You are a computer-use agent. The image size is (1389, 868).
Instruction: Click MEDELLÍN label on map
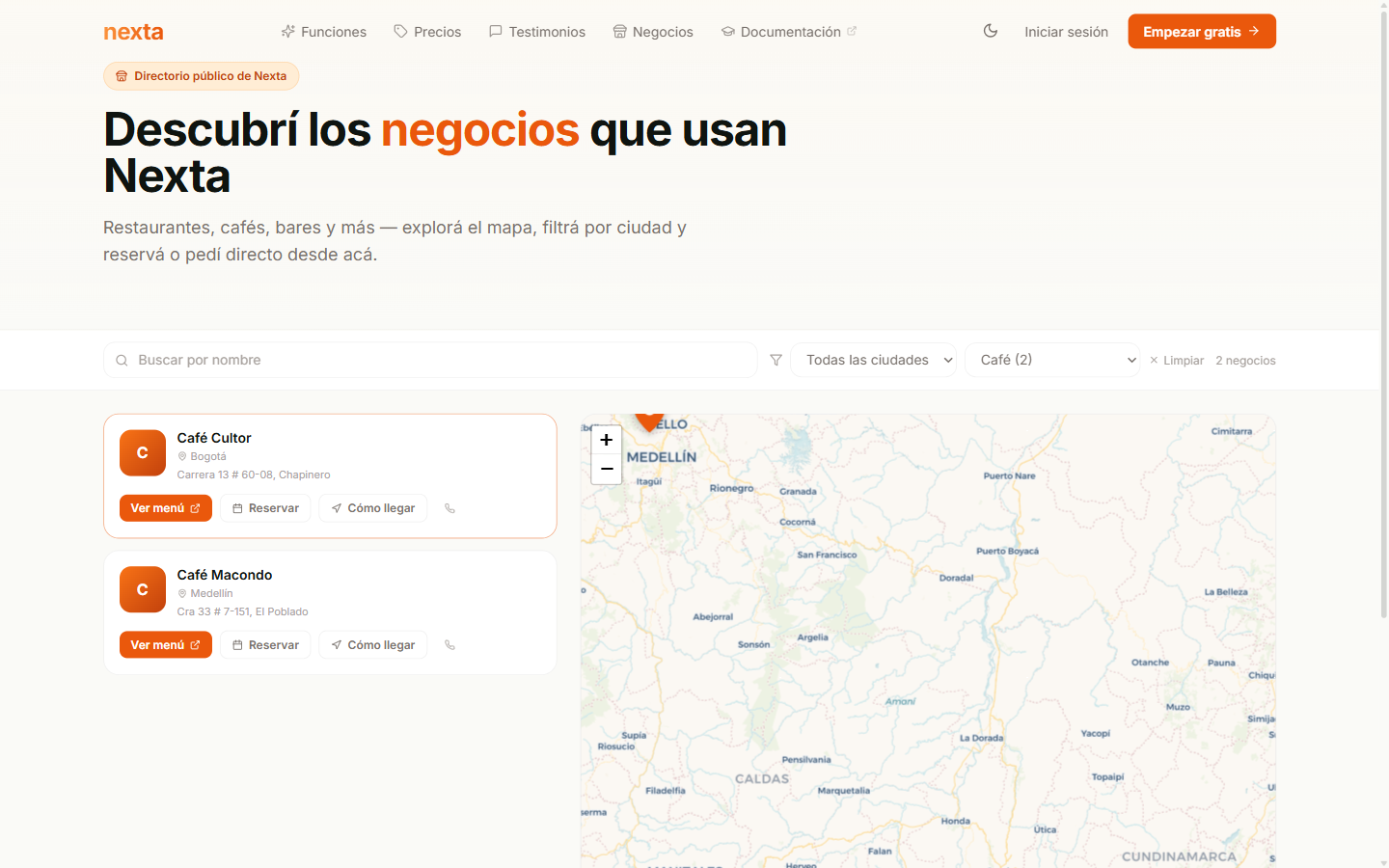click(662, 457)
